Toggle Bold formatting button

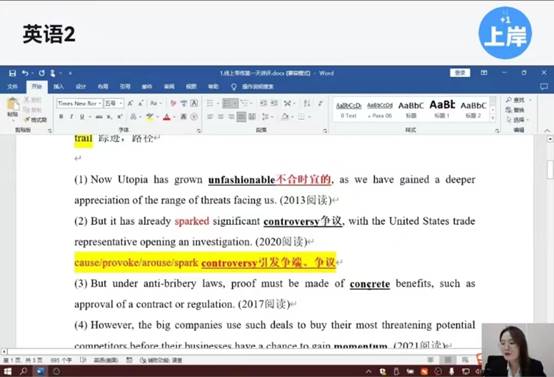[61, 117]
